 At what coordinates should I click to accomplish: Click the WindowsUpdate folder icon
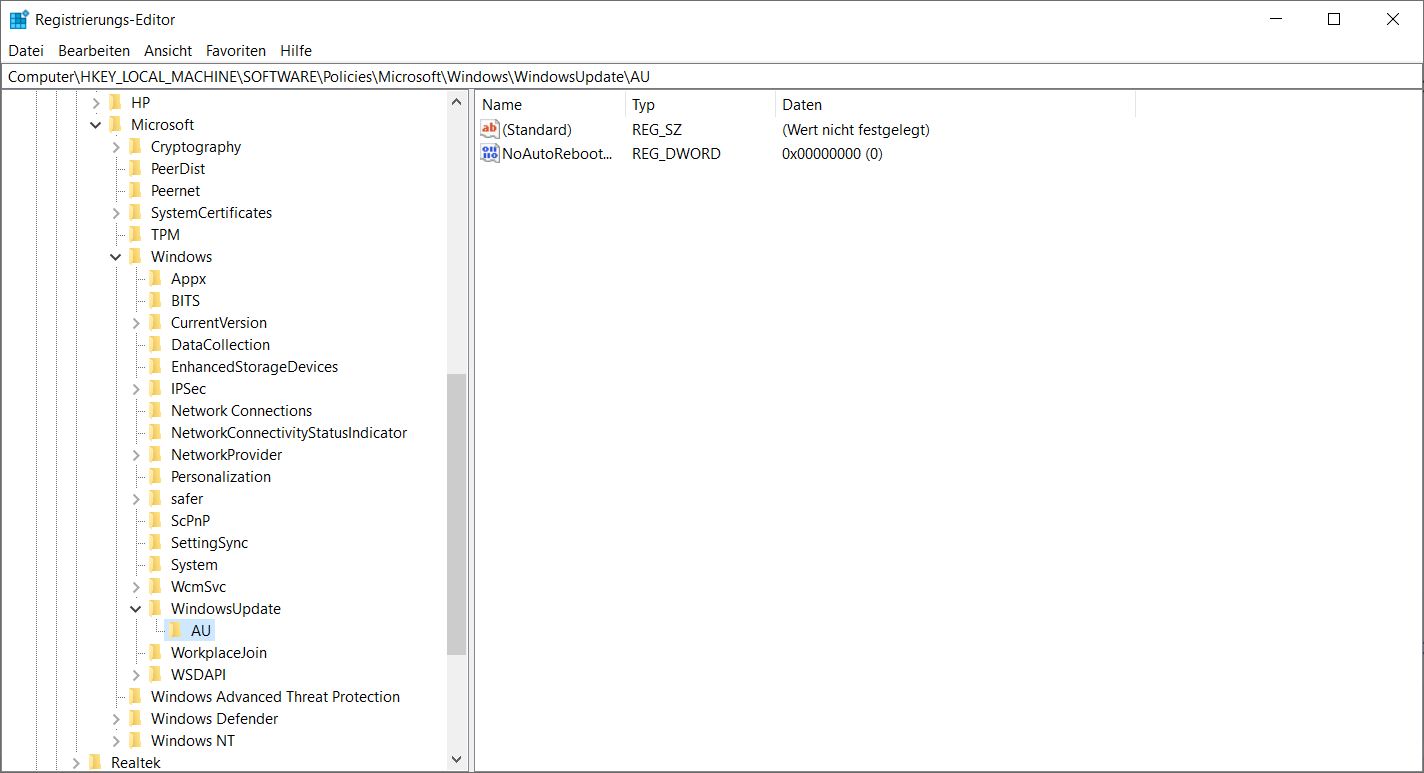pyautogui.click(x=155, y=608)
